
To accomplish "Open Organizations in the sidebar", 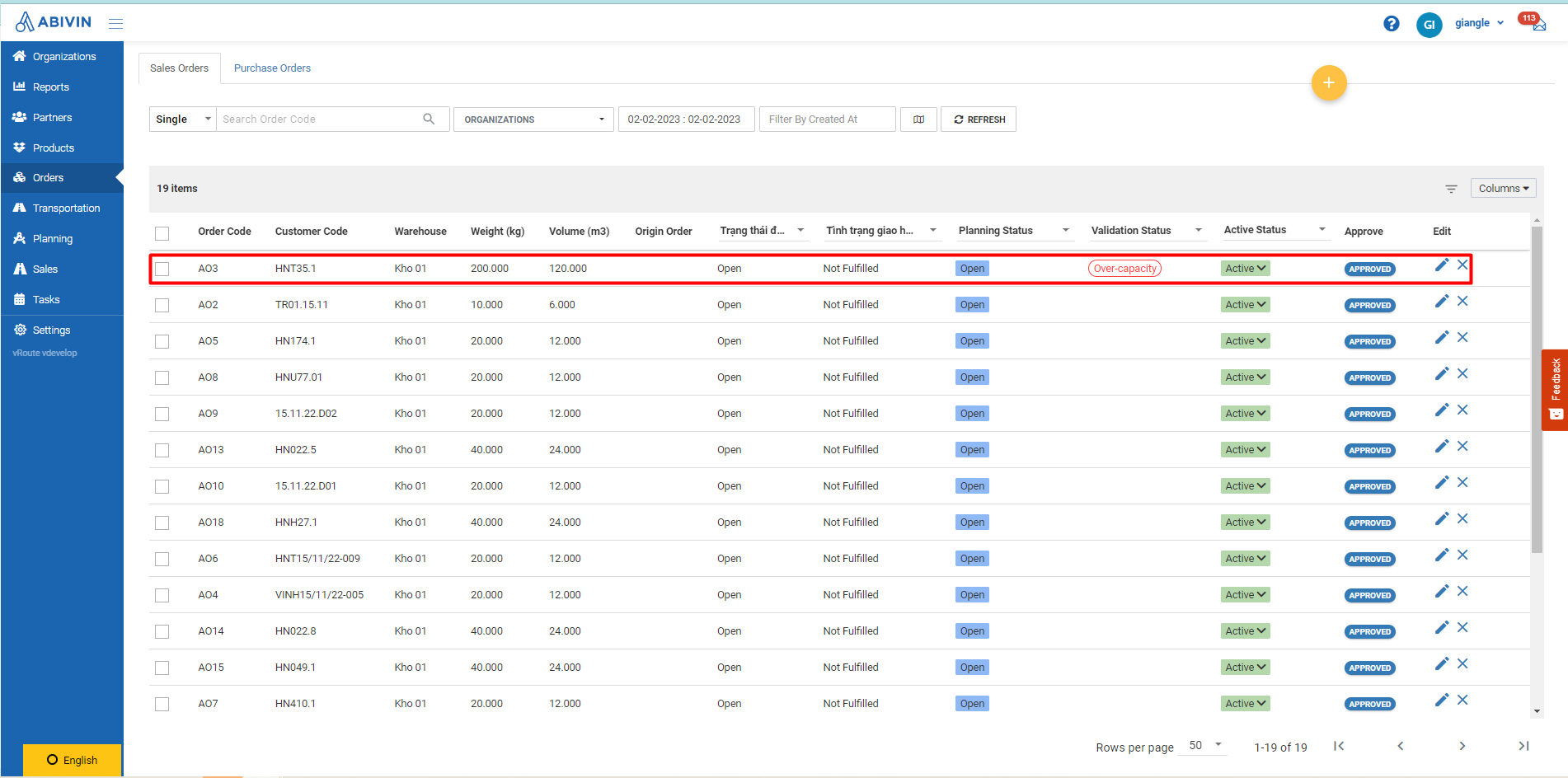I will click(62, 57).
